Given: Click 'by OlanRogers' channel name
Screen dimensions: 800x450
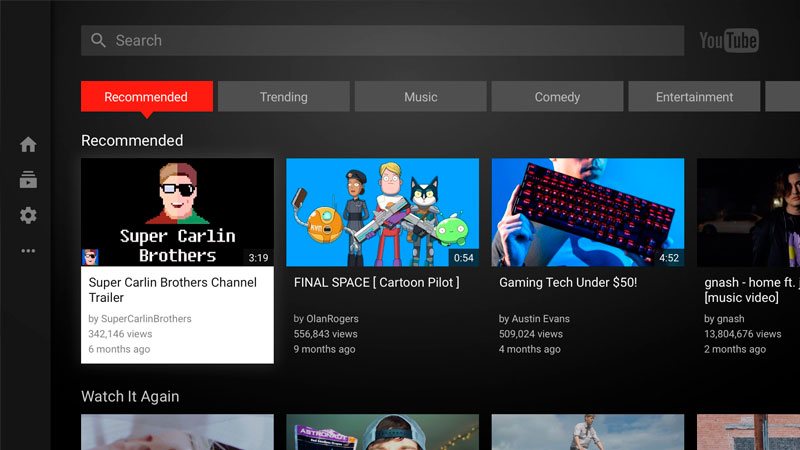Looking at the screenshot, I should click(x=326, y=318).
